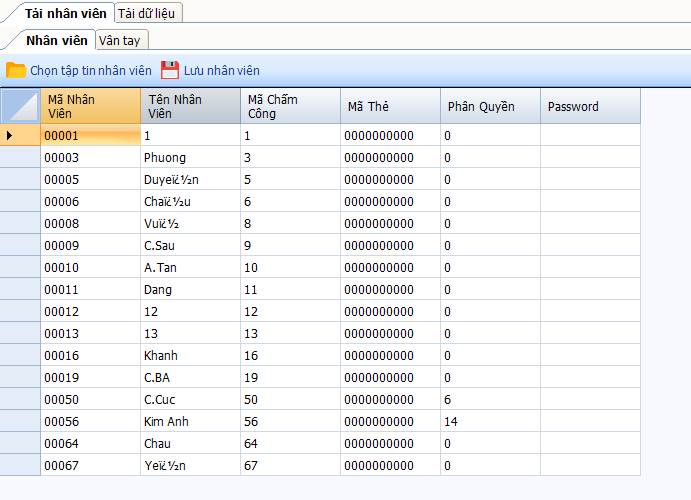Click the Phân Quyền column header
691x500 pixels.
pos(490,106)
